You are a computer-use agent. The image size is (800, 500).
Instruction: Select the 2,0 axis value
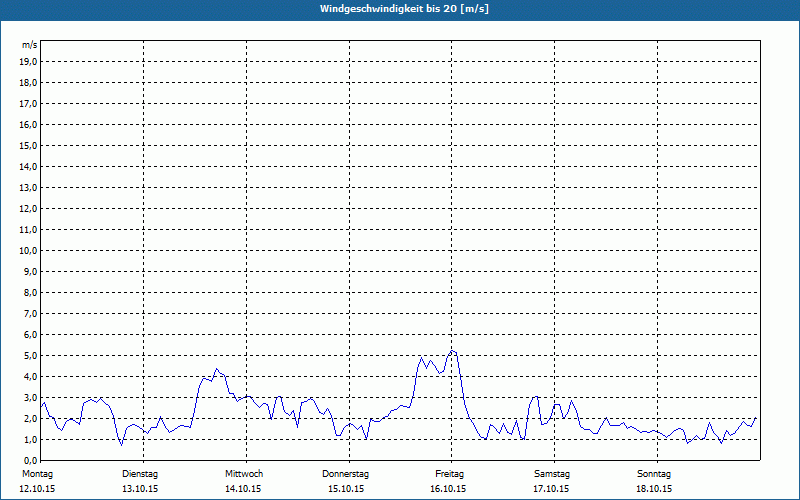click(x=31, y=419)
